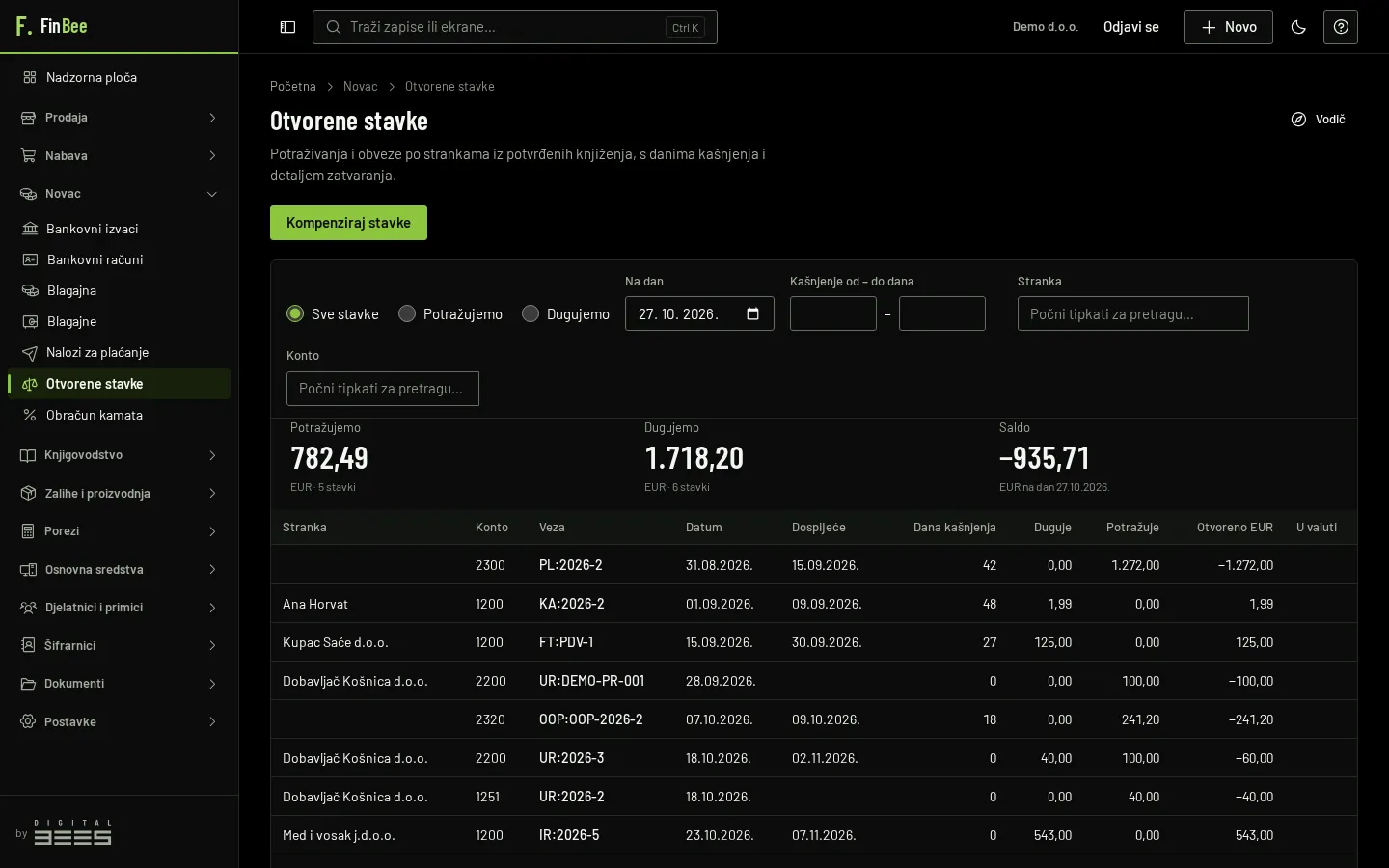Focus the Stranka search field
This screenshot has height=868, width=1389.
click(1132, 313)
